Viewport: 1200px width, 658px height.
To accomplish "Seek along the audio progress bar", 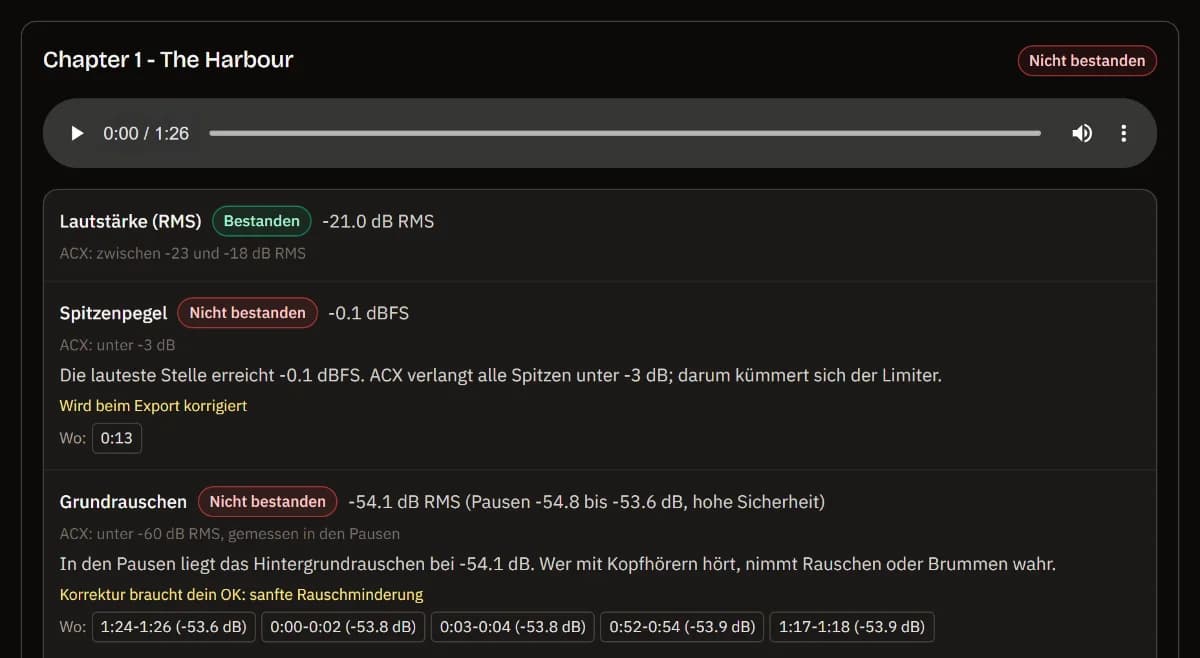I will click(625, 133).
